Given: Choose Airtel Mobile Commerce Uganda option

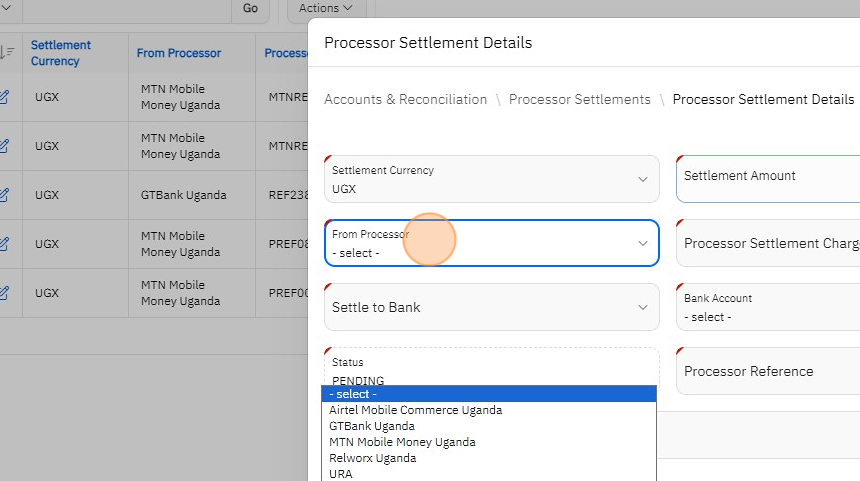Looking at the screenshot, I should click(x=416, y=410).
